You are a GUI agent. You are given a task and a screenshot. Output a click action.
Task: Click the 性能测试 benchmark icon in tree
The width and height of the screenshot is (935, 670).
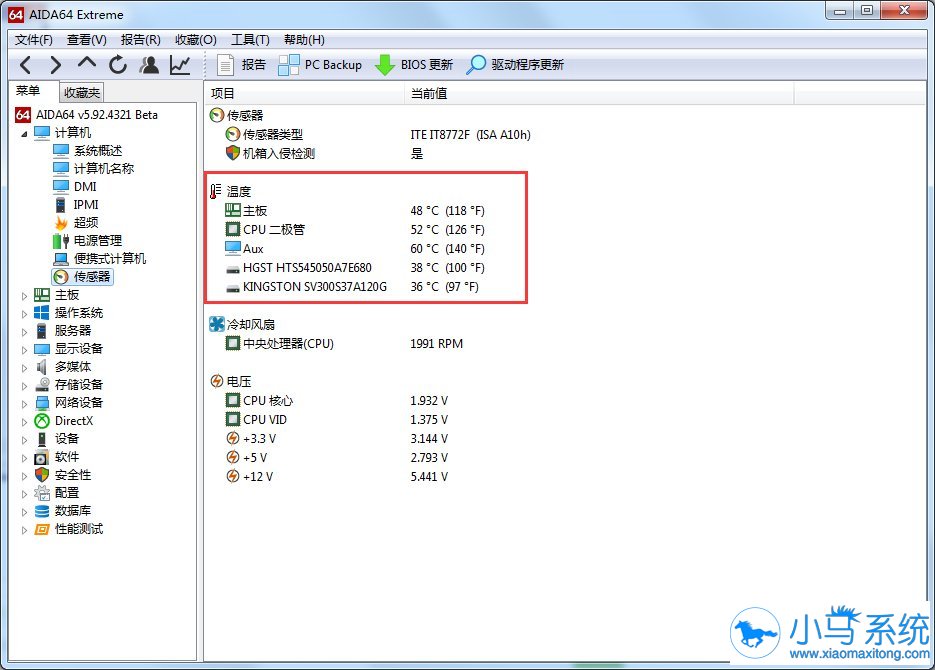42,529
